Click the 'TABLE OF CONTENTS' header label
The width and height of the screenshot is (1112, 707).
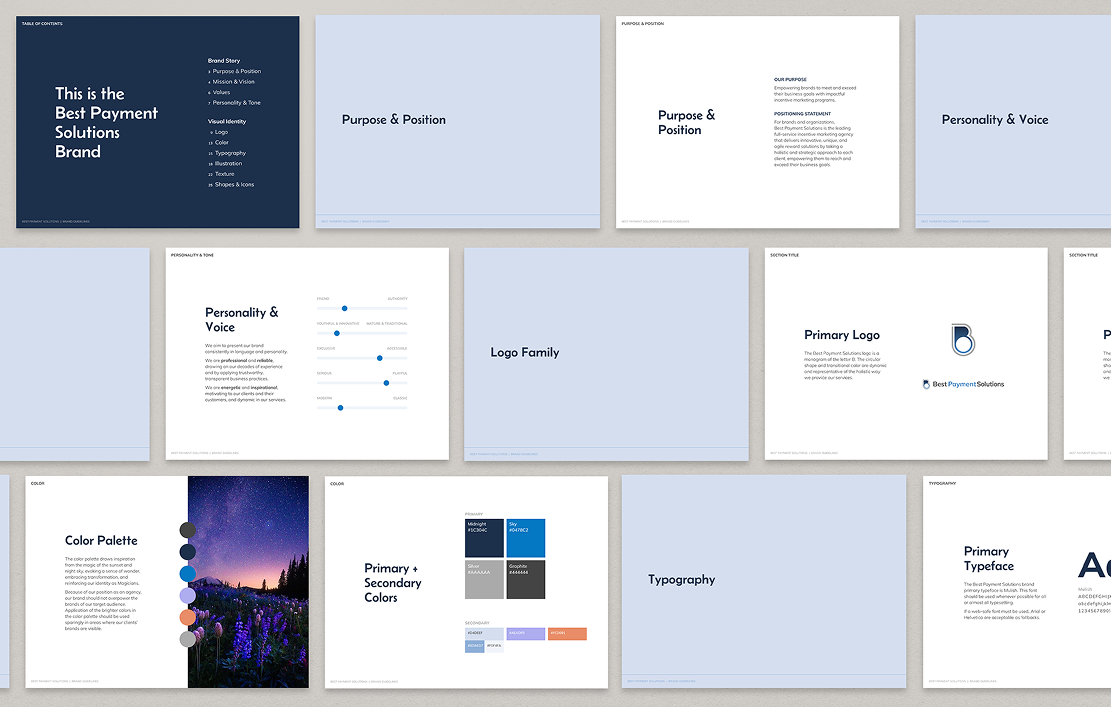(42, 23)
